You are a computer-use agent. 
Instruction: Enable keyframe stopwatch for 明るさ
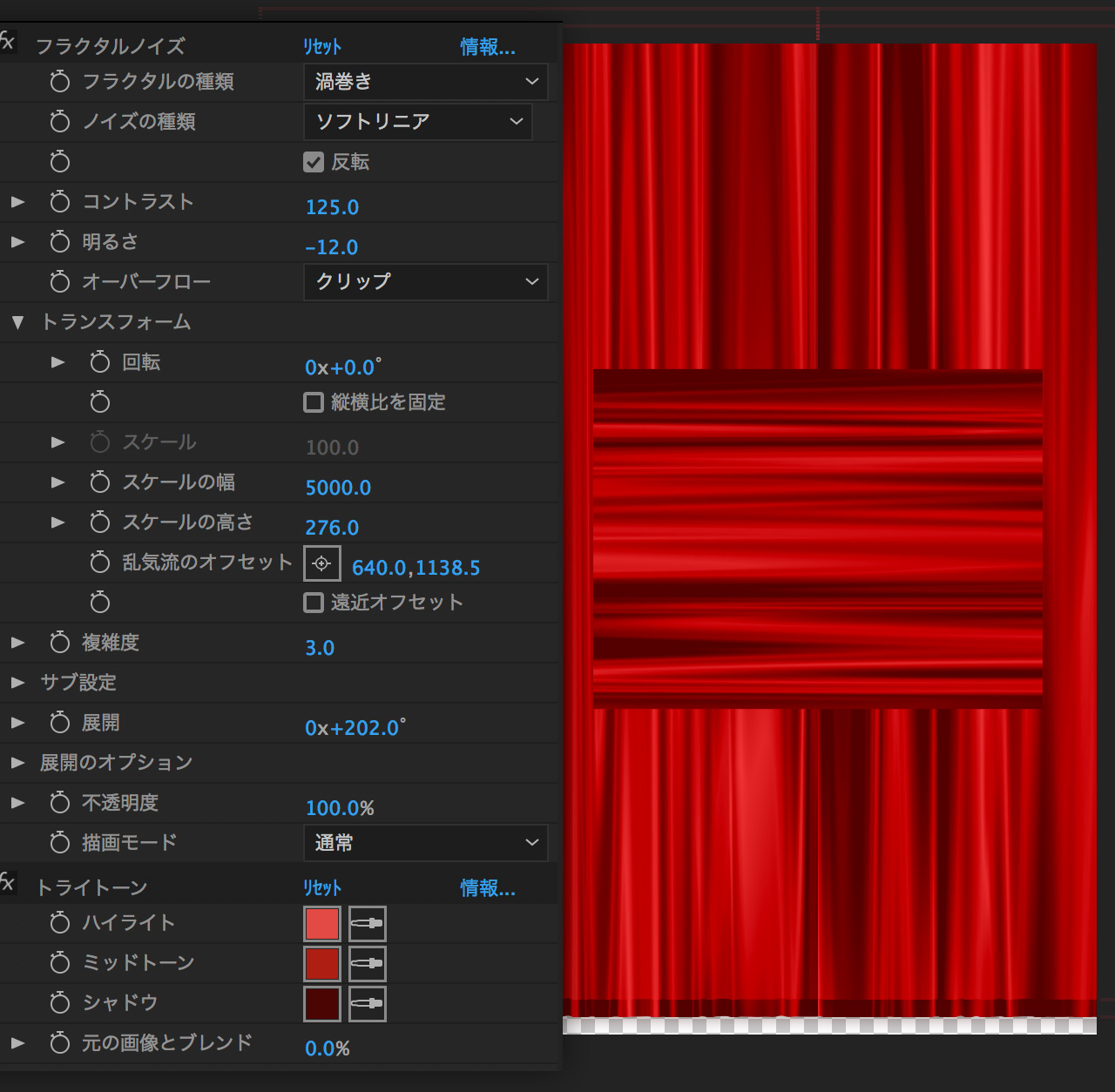point(59,242)
